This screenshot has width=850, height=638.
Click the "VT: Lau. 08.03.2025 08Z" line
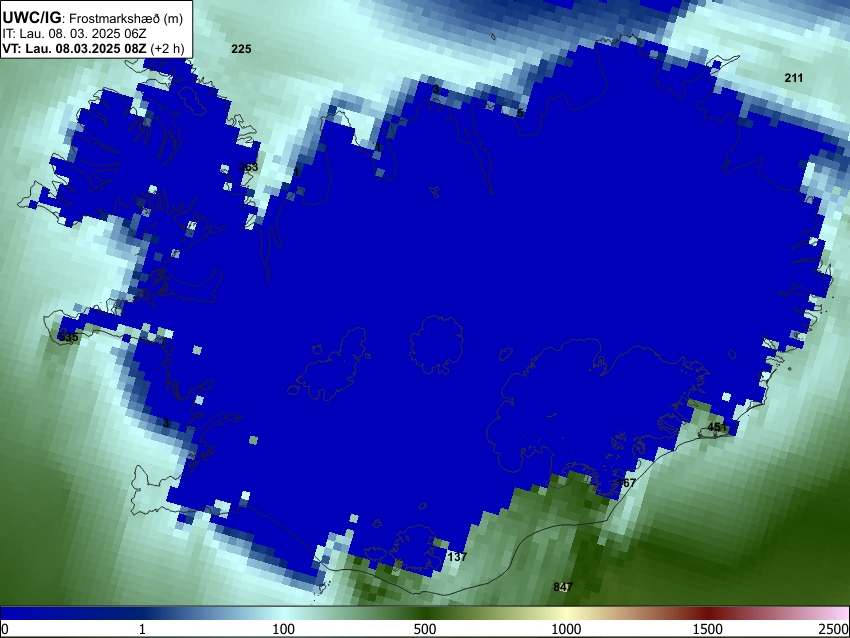74,48
